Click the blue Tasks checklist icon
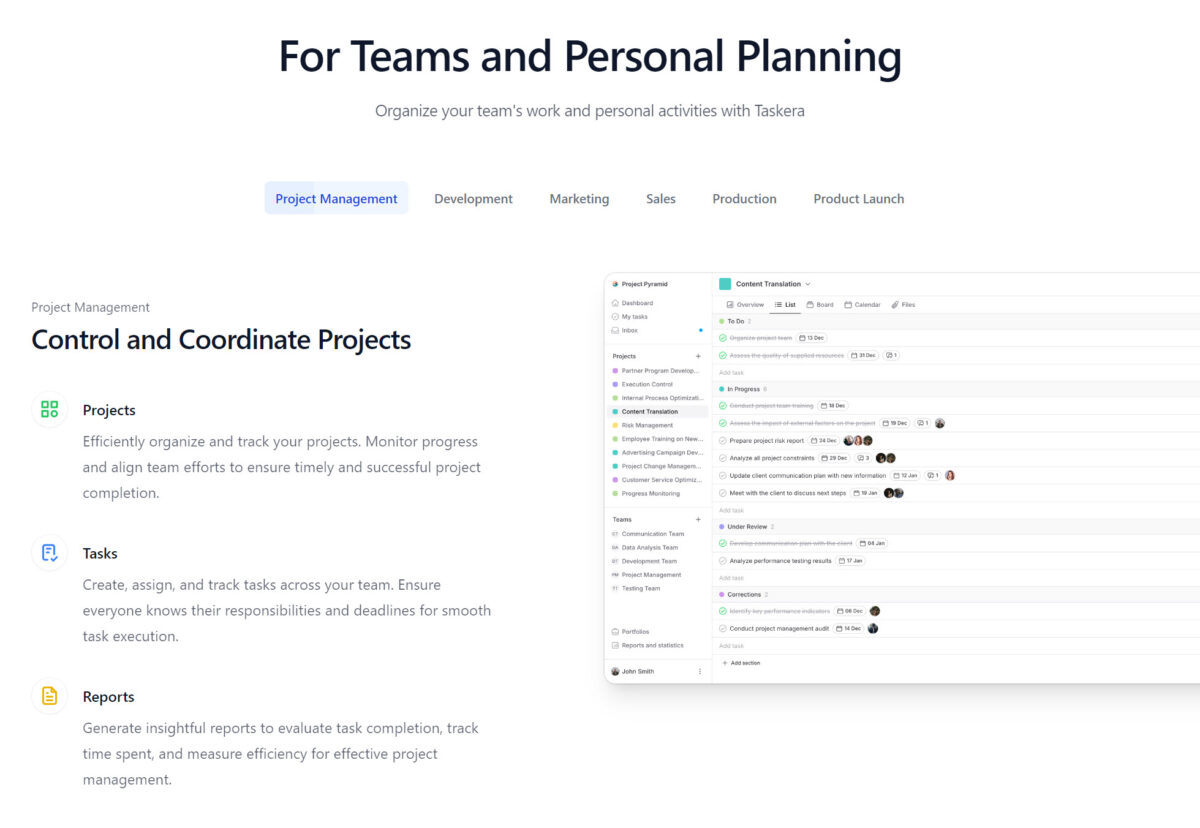 [49, 552]
